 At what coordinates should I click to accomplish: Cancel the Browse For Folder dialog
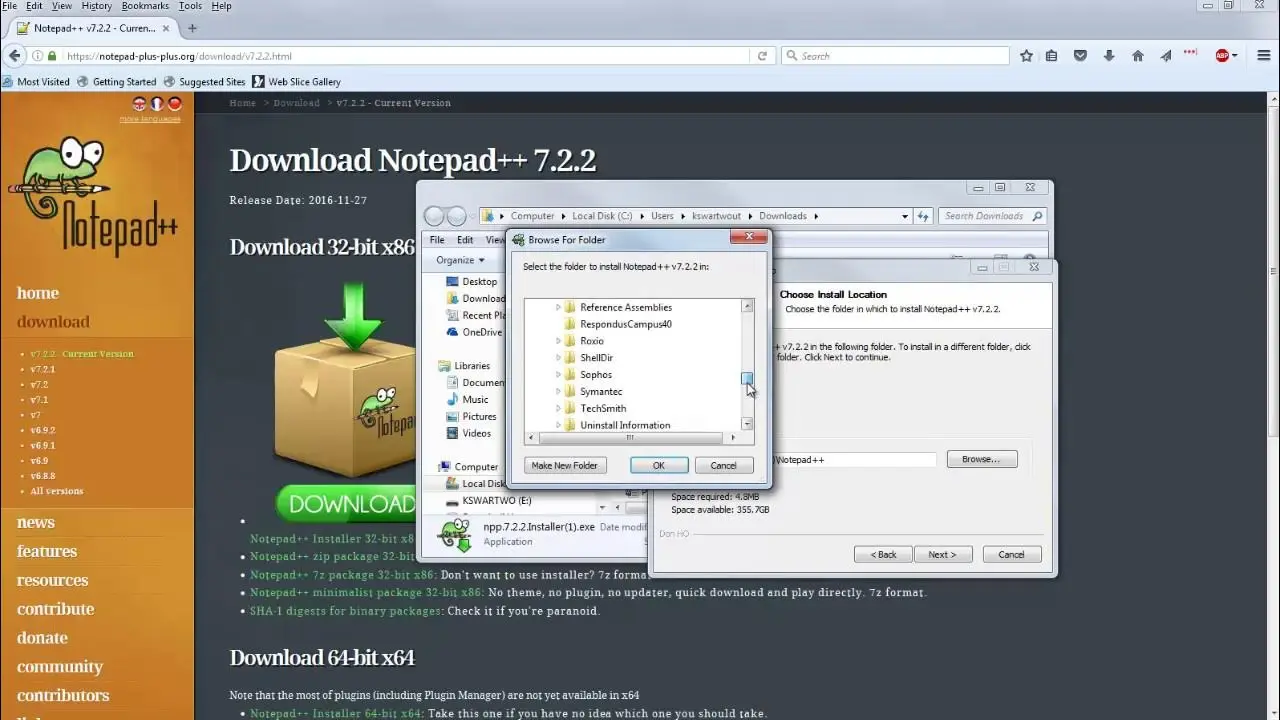(723, 465)
